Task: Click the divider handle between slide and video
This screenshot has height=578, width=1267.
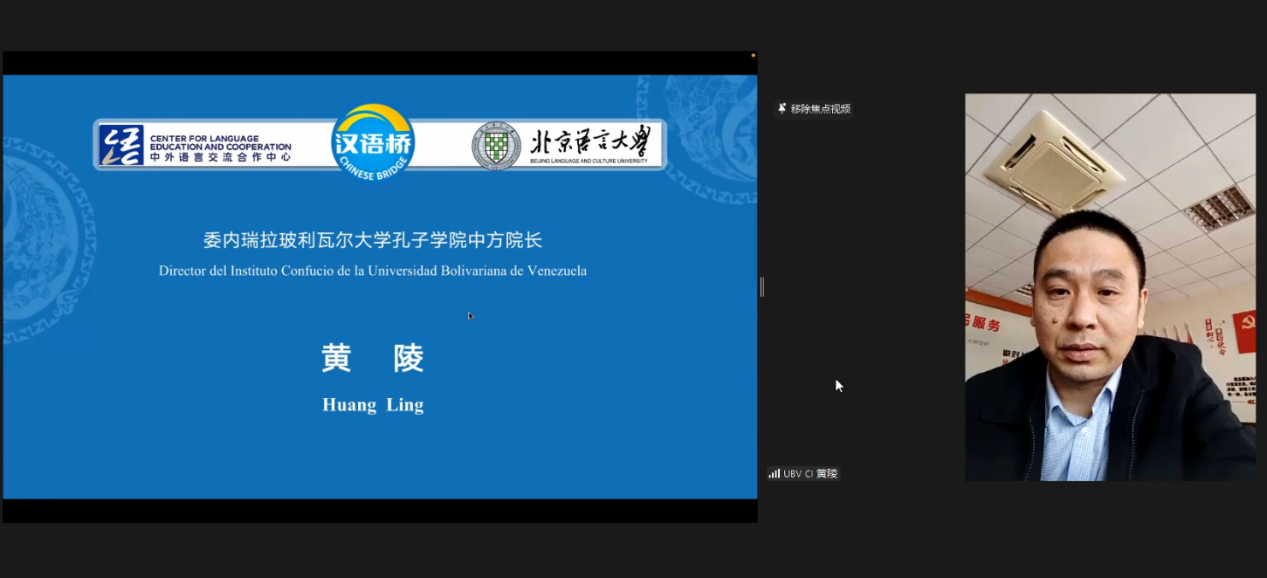Action: 762,287
